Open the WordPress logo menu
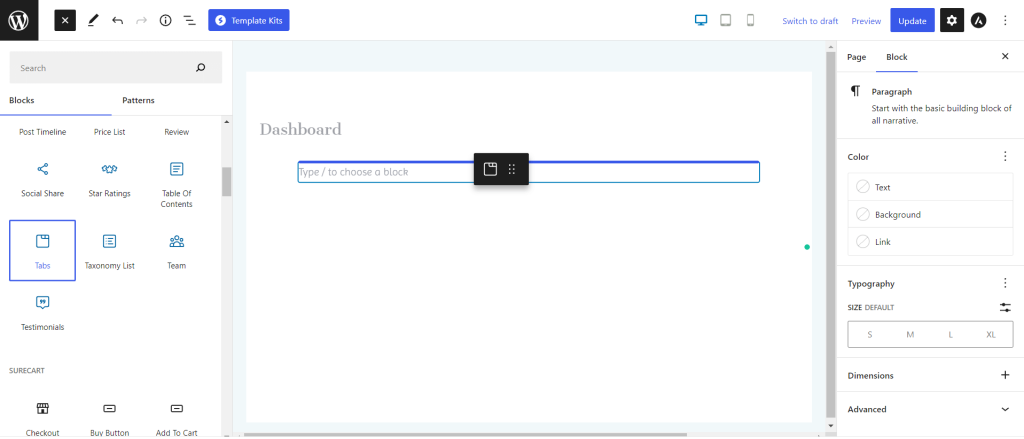1024x439 pixels. point(19,20)
